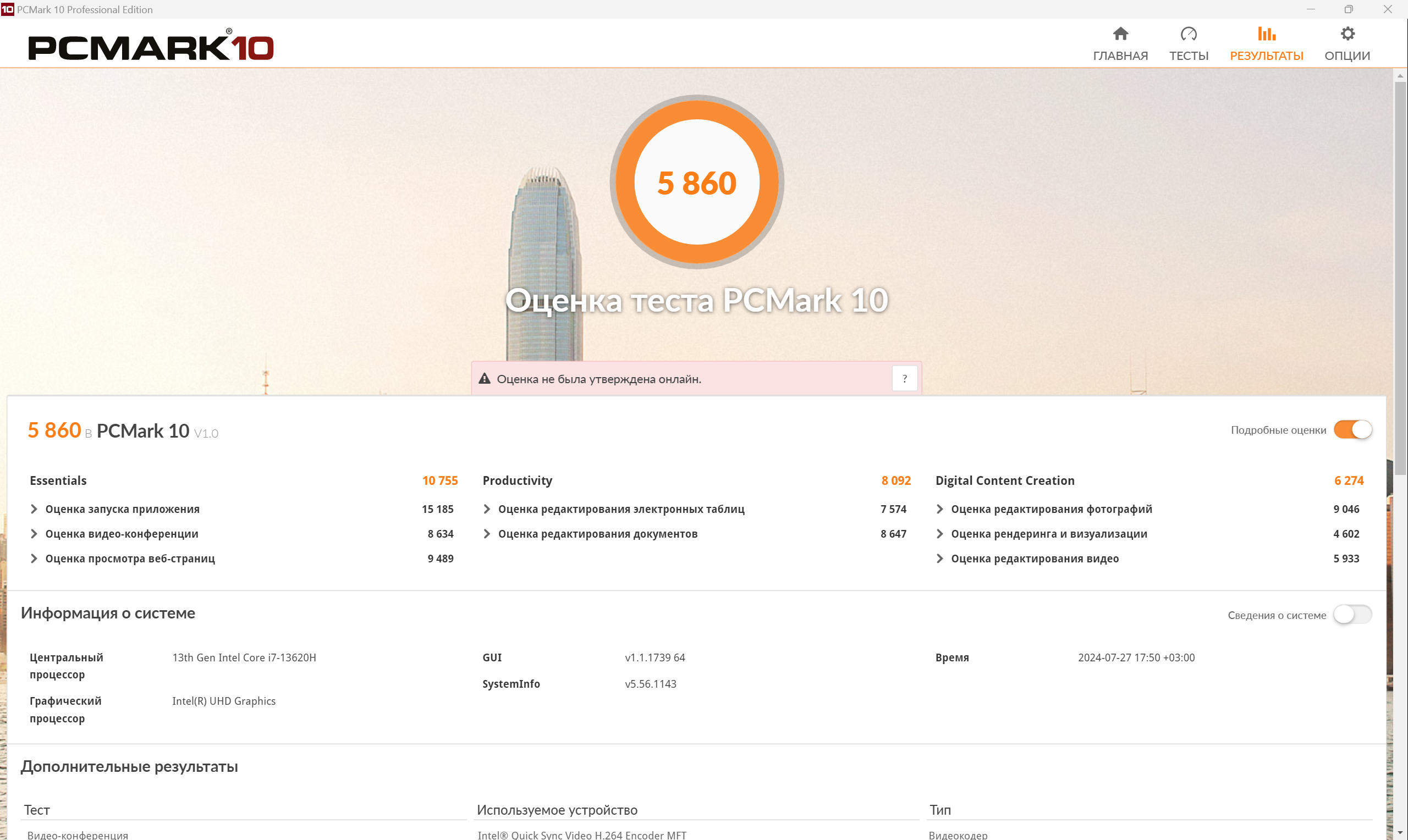The image size is (1408, 840).
Task: Click the home icon for Главная
Action: 1120,34
